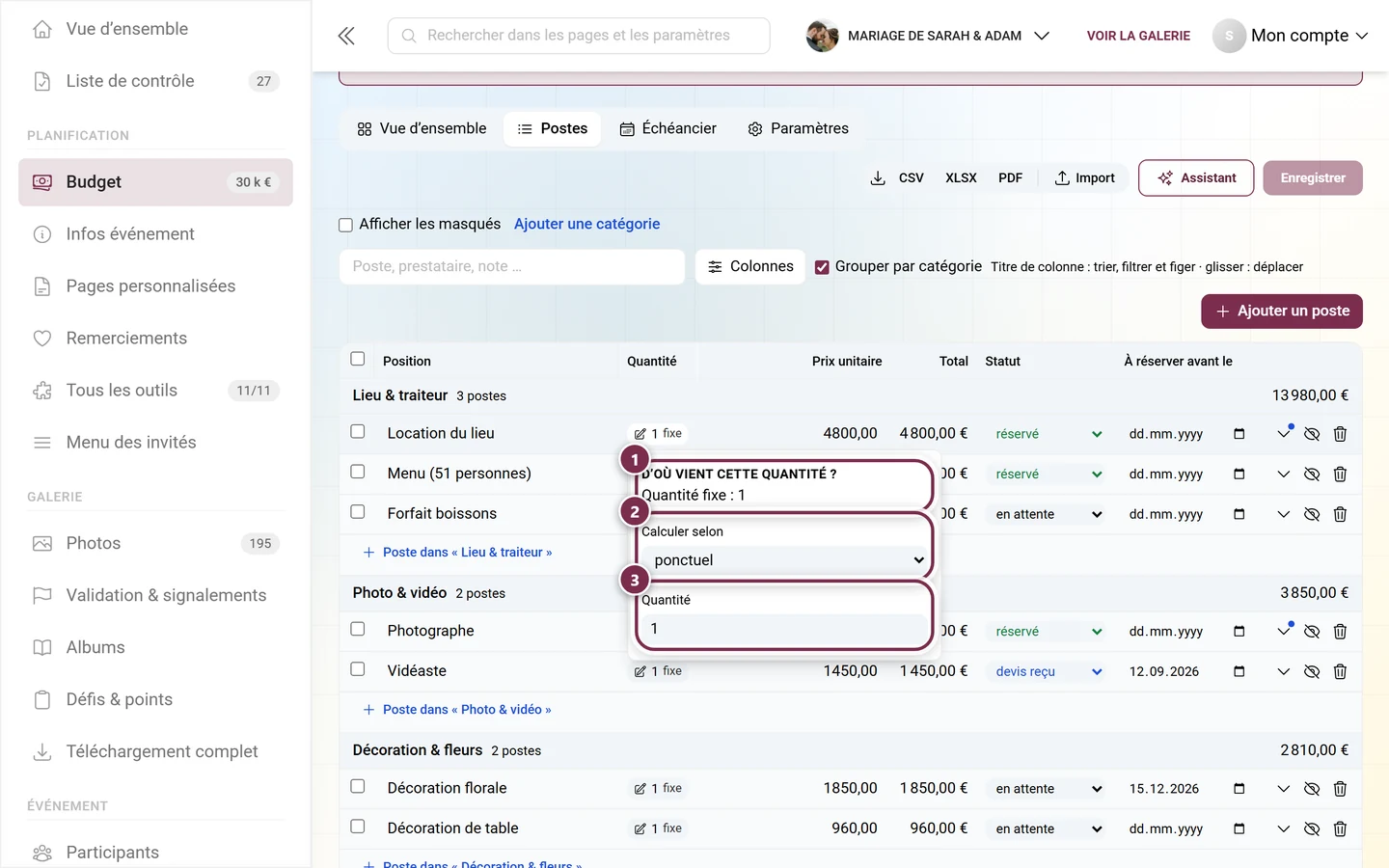Select the Postes tab
This screenshot has width=1389, height=868.
pos(552,129)
